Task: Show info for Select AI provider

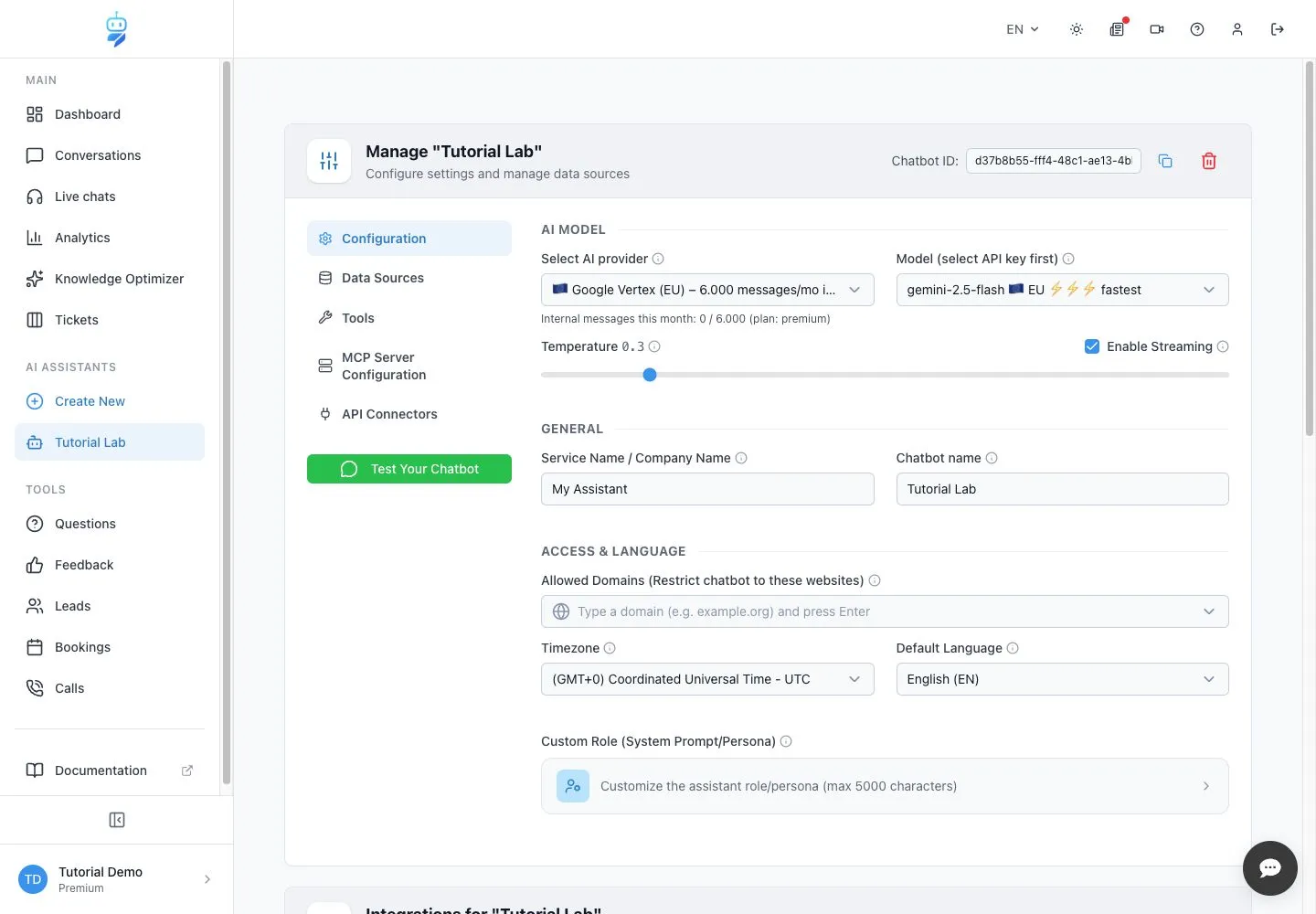Action: click(658, 259)
